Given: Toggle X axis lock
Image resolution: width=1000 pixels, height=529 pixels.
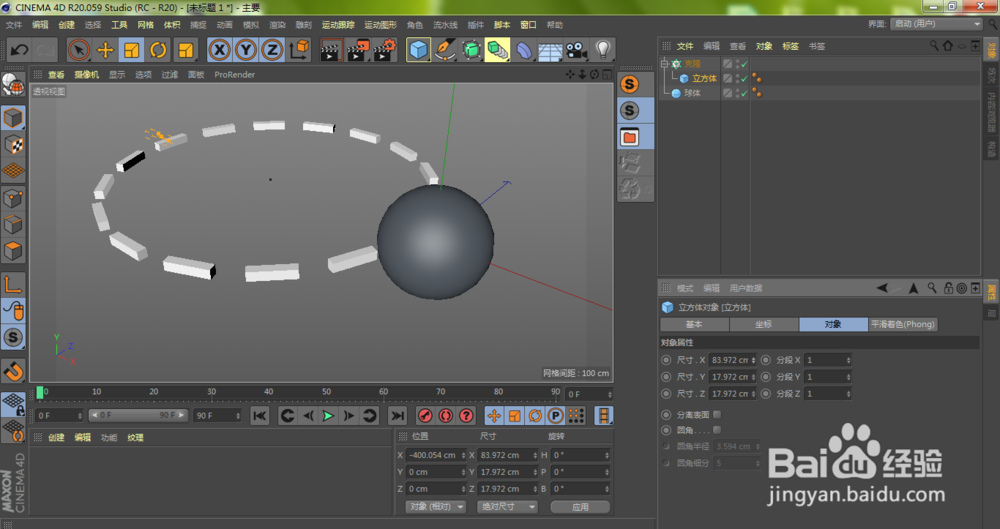Looking at the screenshot, I should [x=219, y=50].
